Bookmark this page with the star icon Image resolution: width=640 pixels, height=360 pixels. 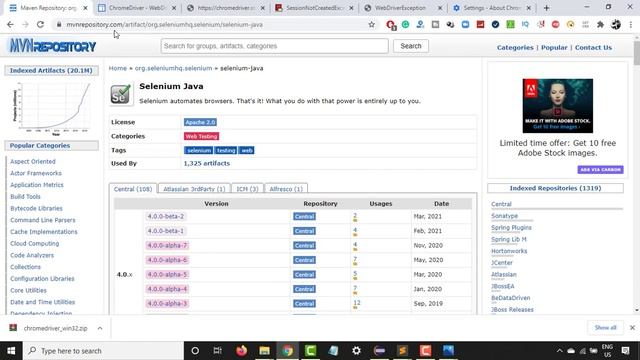pyautogui.click(x=371, y=24)
